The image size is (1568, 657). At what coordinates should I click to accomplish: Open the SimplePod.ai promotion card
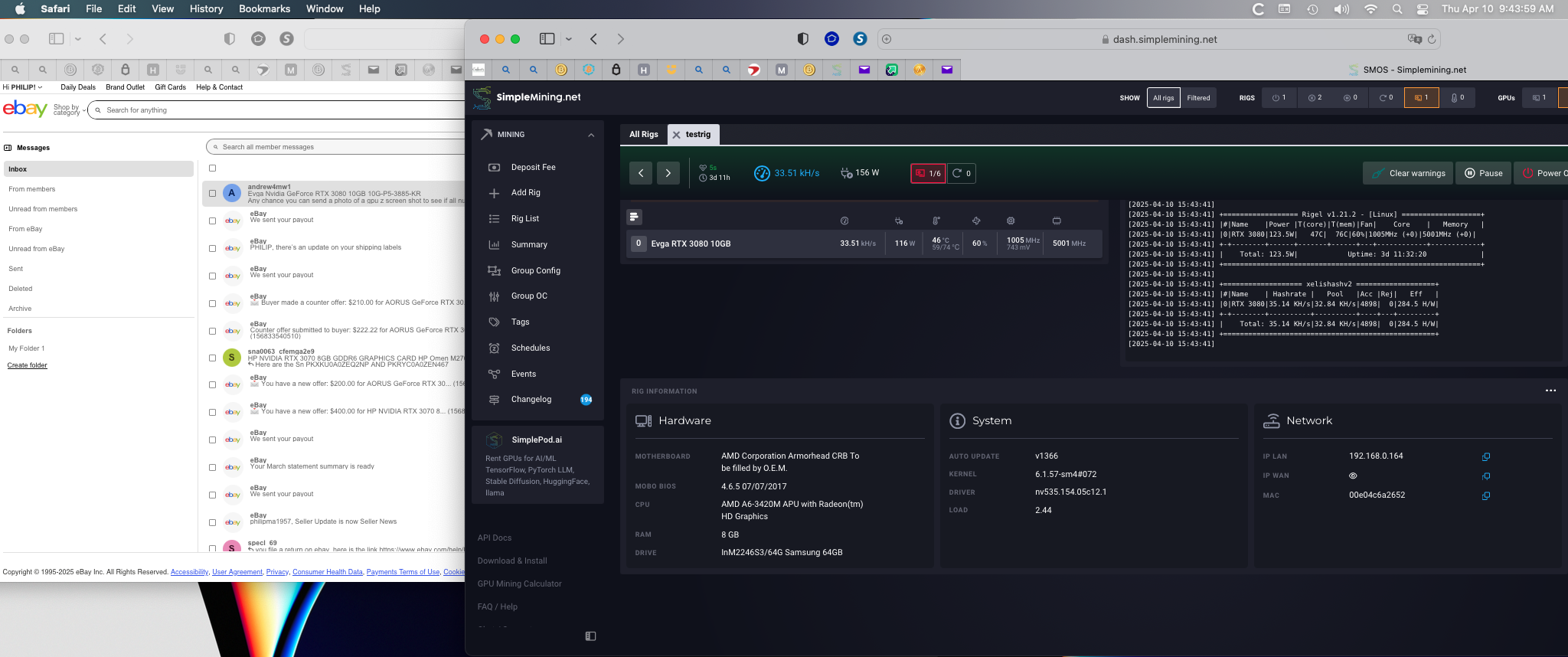(537, 465)
